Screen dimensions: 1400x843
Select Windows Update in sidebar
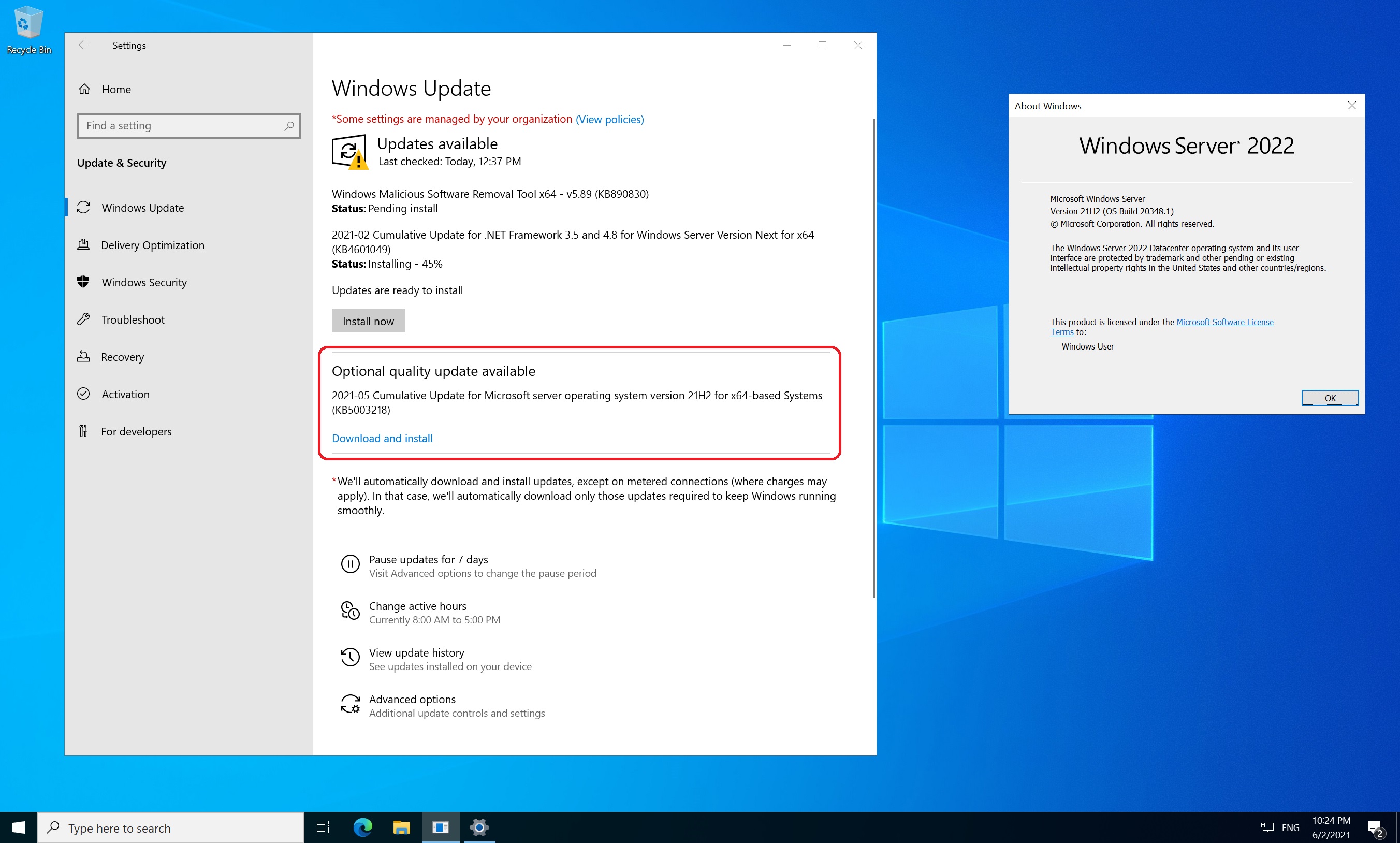pyautogui.click(x=142, y=208)
